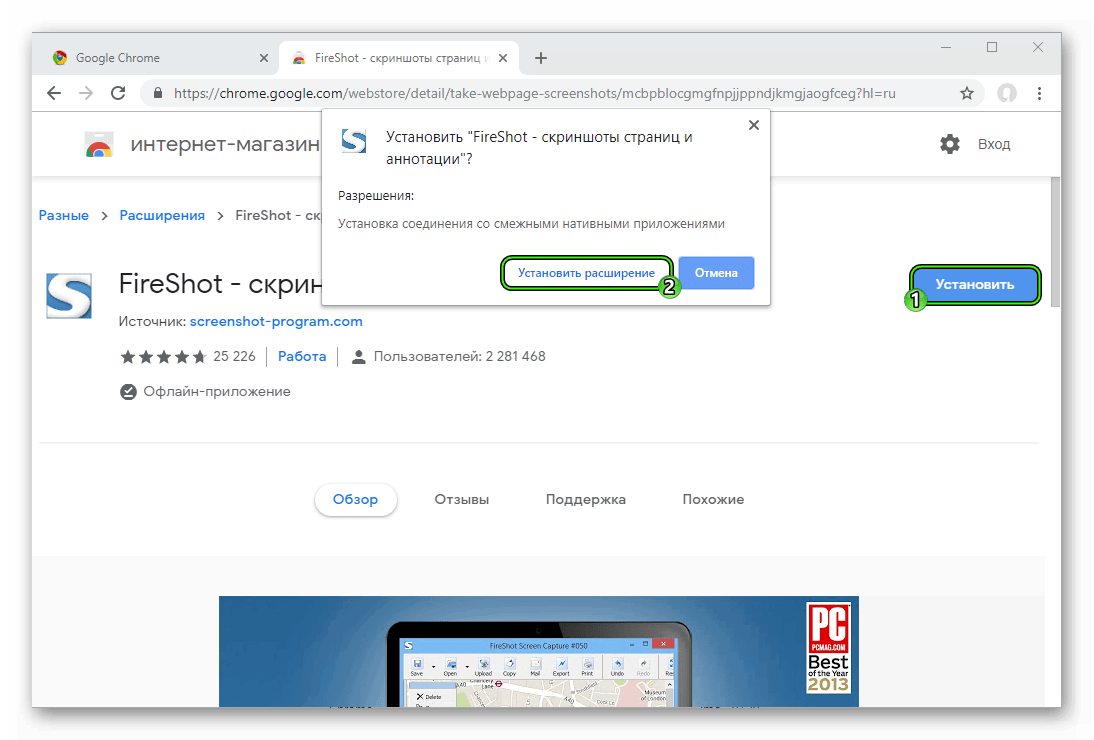This screenshot has width=1094, height=740.
Task: Click the users person icon
Action: 358,357
